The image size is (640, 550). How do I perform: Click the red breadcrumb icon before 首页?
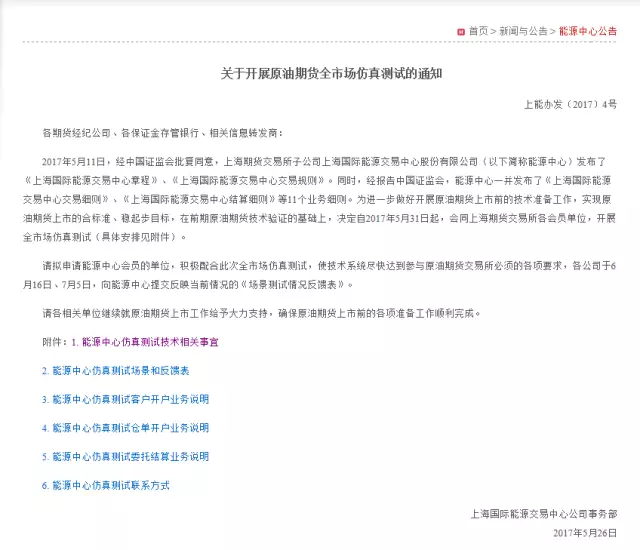coord(460,31)
